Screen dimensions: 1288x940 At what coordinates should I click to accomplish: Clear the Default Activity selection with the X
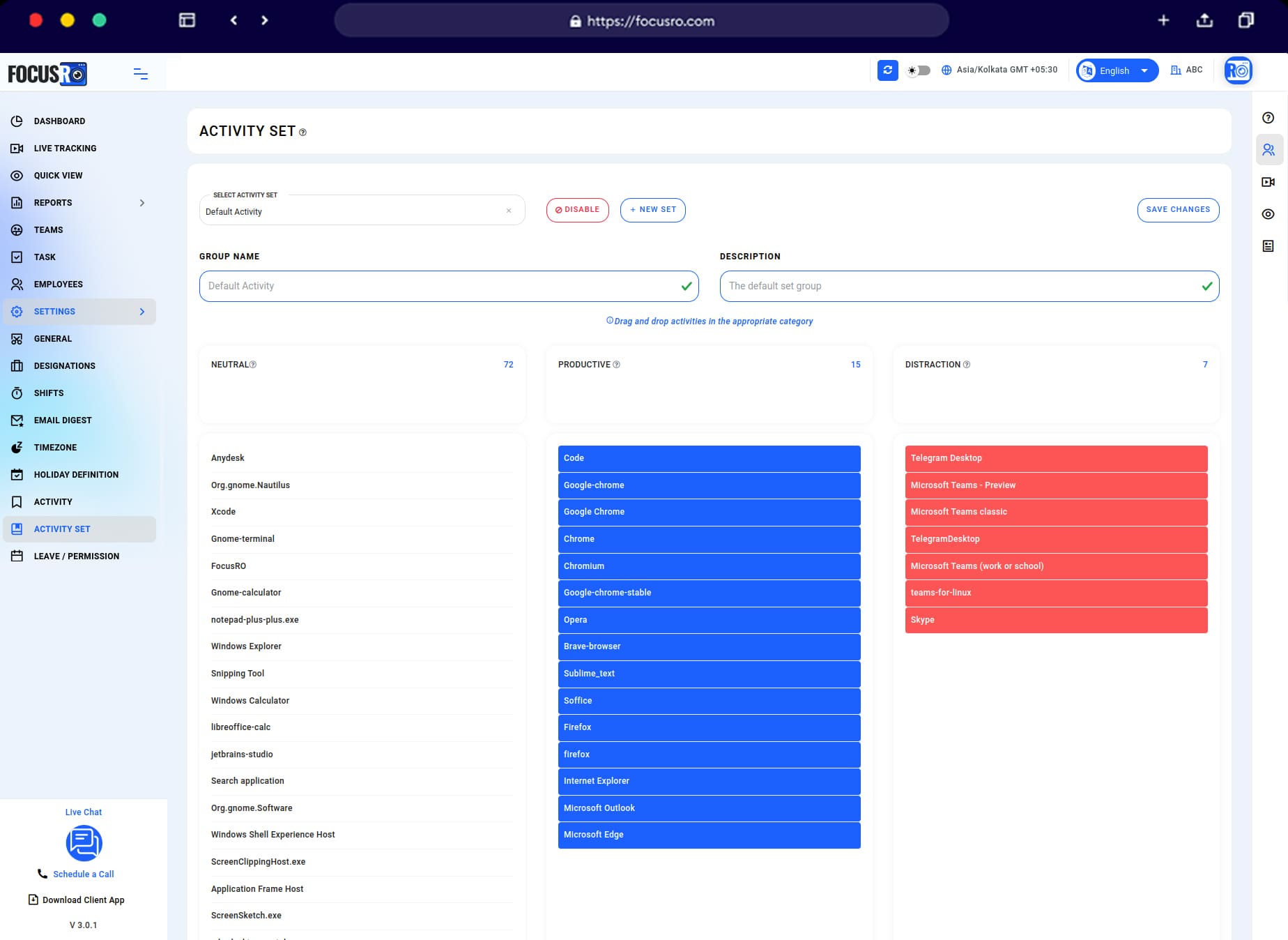click(508, 210)
